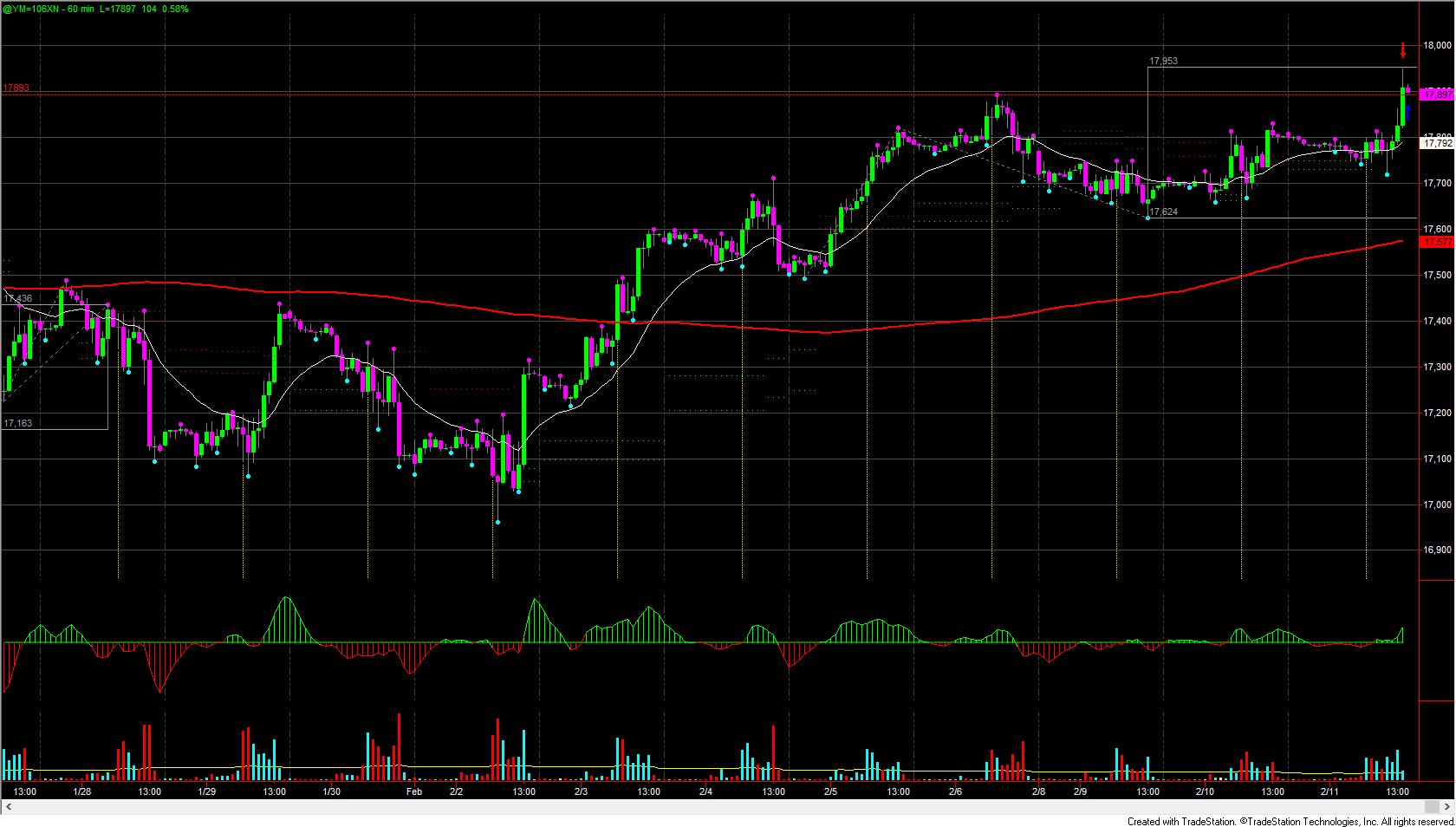Click the 2/5 date label

click(830, 791)
